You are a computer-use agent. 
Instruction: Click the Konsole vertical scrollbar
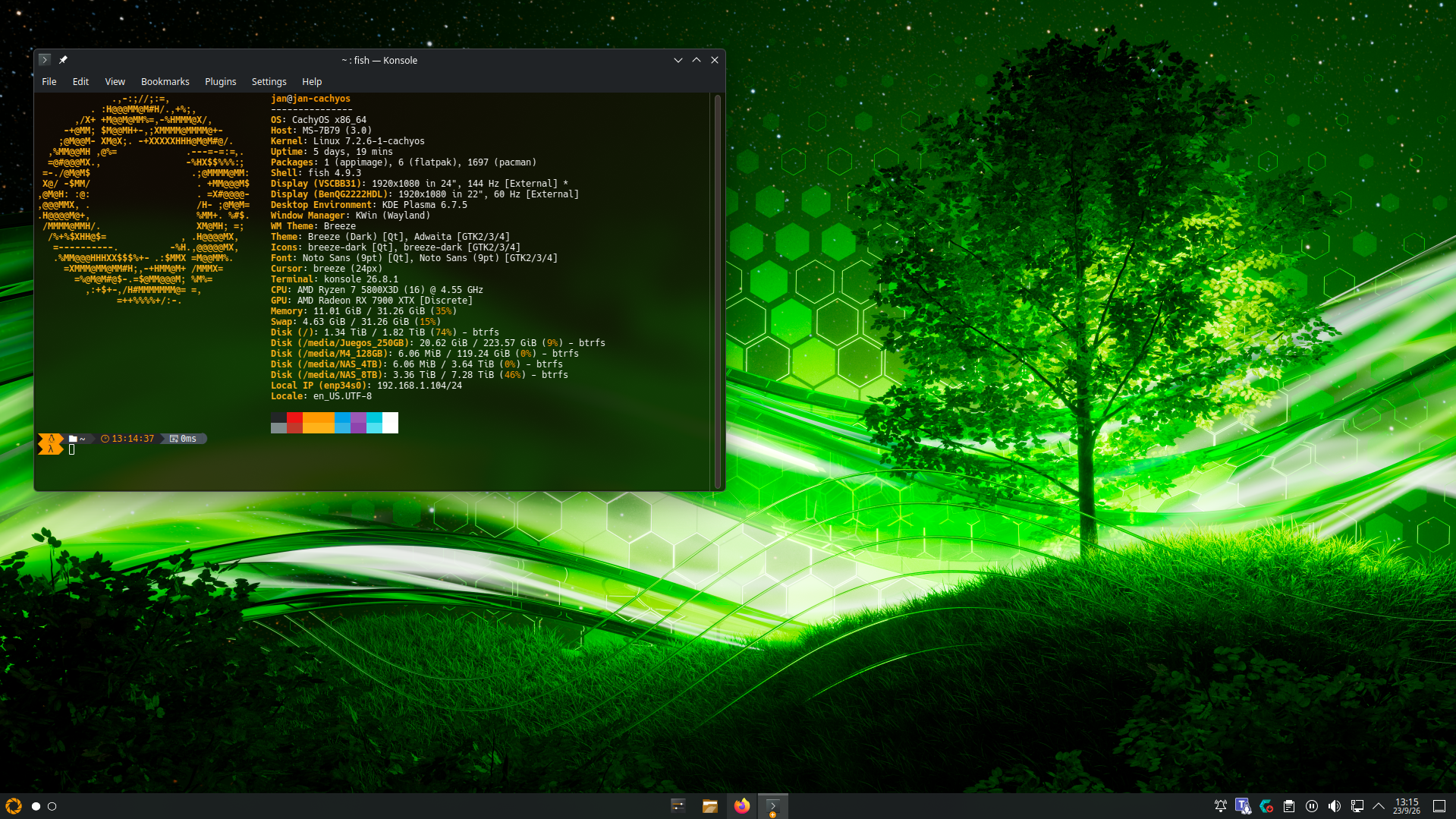tap(717, 291)
